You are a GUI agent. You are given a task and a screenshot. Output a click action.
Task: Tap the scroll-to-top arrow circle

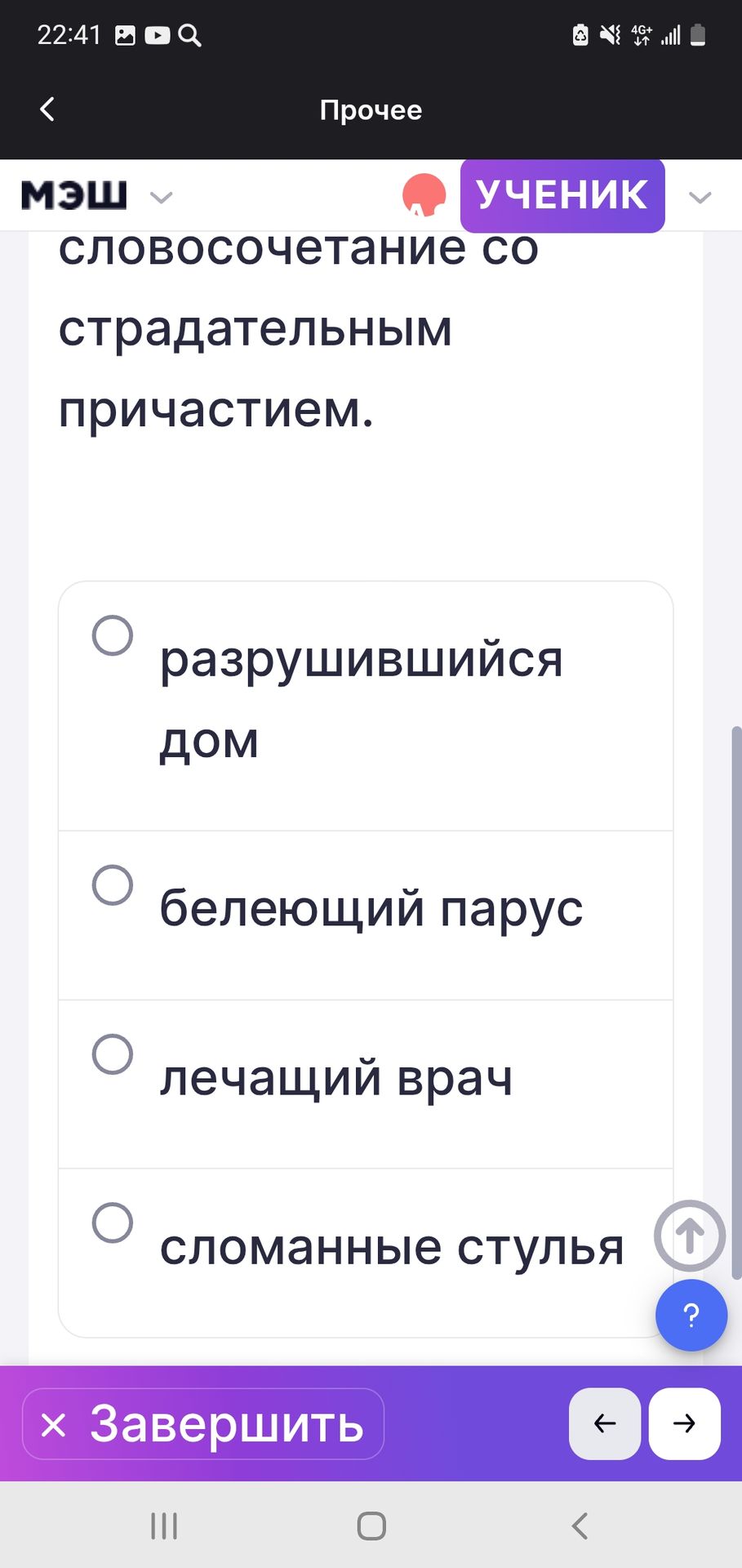(x=689, y=1235)
